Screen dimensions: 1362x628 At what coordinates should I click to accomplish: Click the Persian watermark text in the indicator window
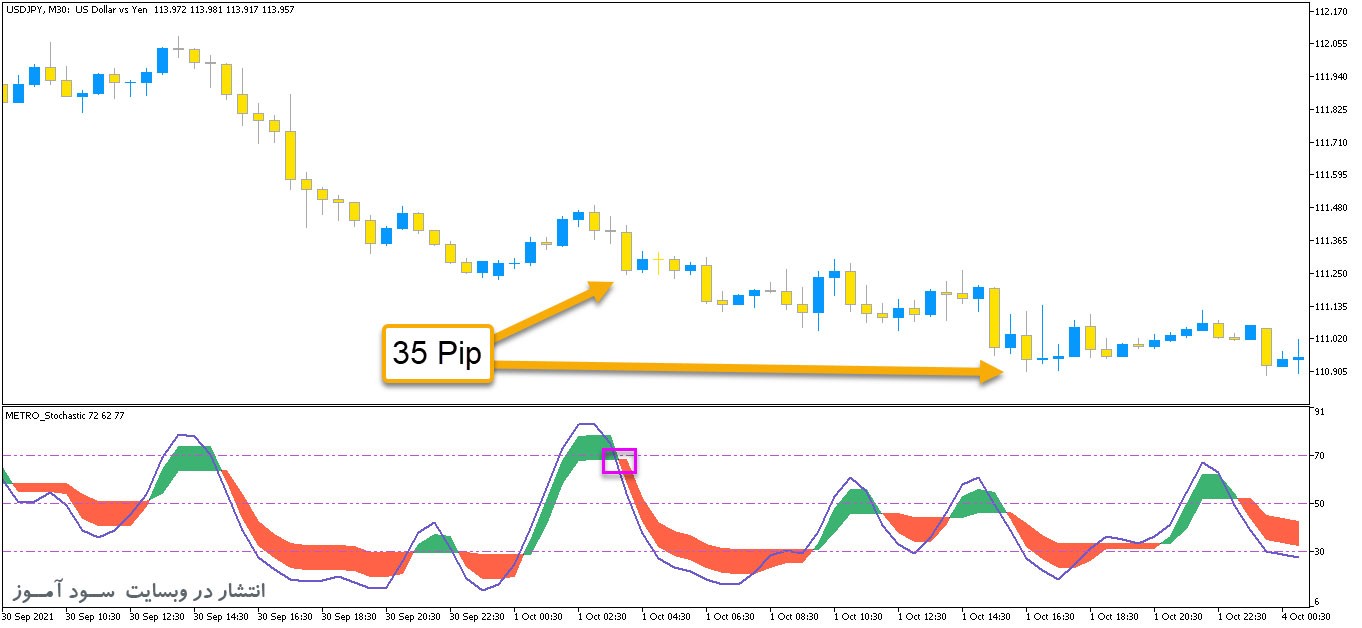pyautogui.click(x=139, y=590)
